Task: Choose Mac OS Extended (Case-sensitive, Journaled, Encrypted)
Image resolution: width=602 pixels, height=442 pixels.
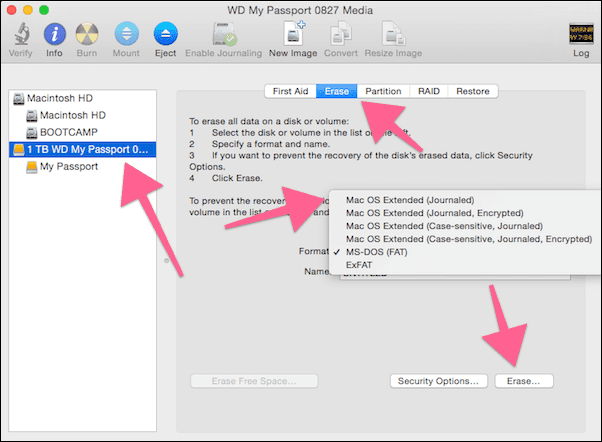Action: (x=465, y=239)
